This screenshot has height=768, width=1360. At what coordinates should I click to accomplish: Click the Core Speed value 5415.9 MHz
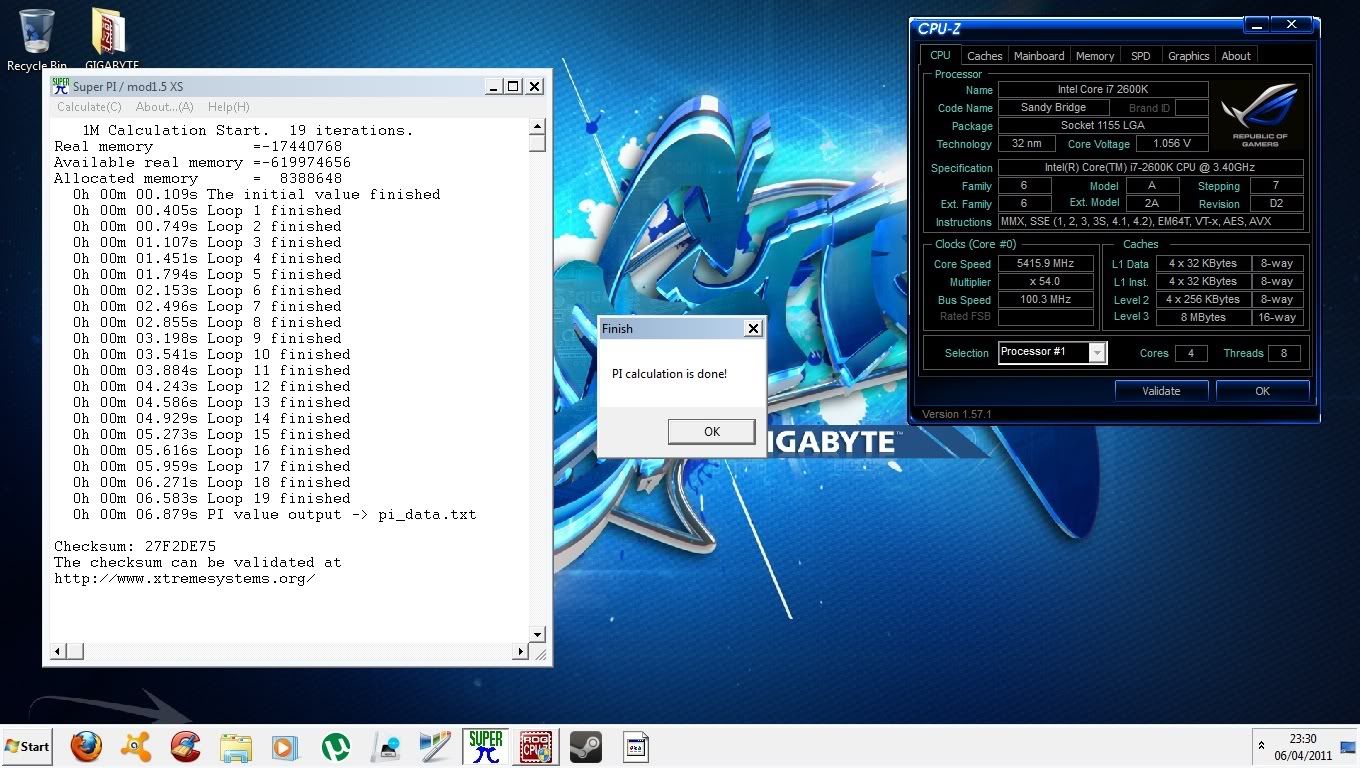point(1045,264)
